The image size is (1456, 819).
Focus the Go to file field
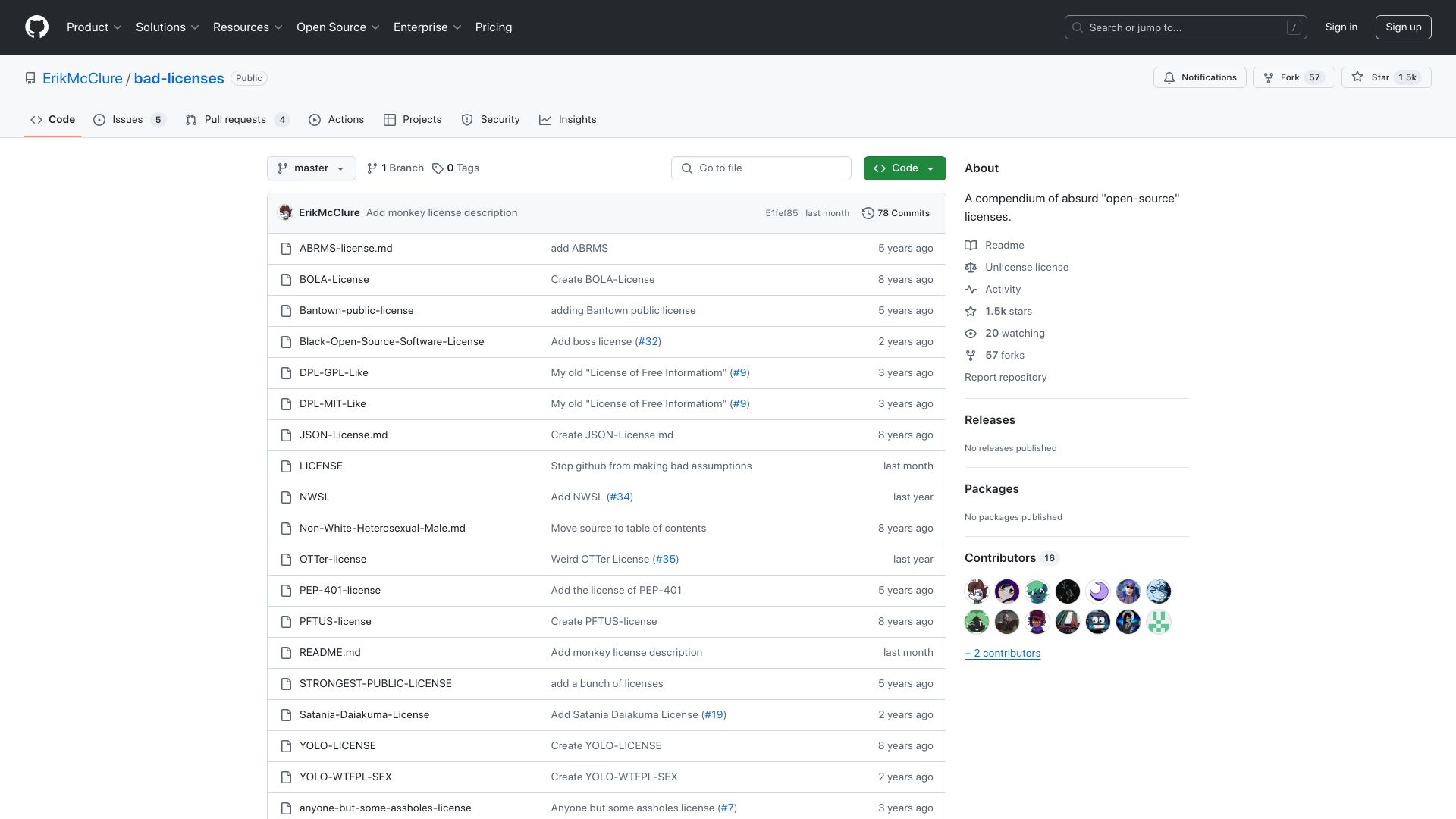coord(761,168)
